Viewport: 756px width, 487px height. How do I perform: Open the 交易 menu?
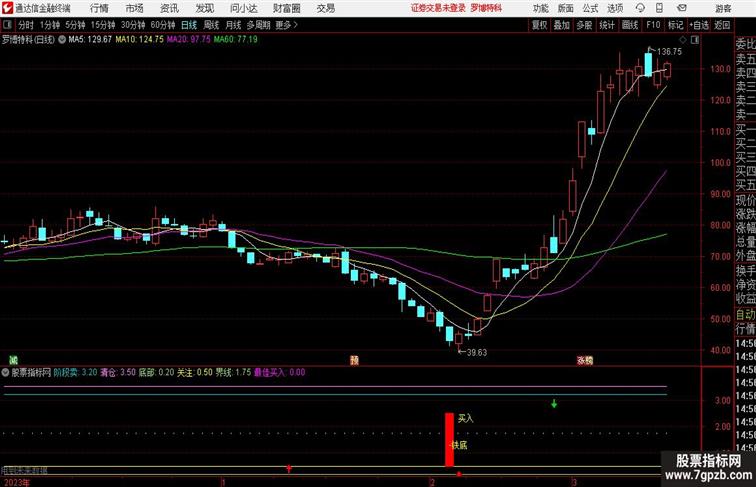click(x=325, y=8)
